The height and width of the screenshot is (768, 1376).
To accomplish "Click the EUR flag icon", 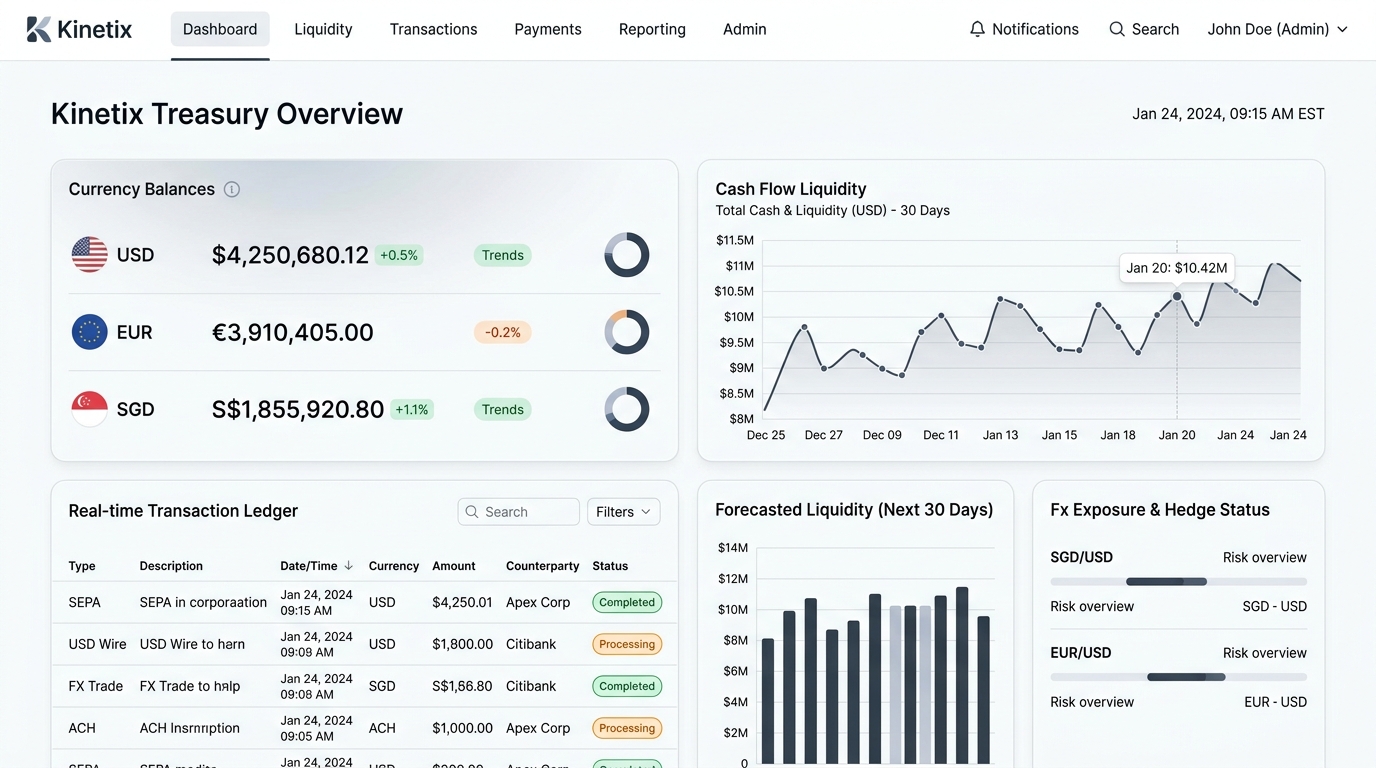I will coord(90,332).
